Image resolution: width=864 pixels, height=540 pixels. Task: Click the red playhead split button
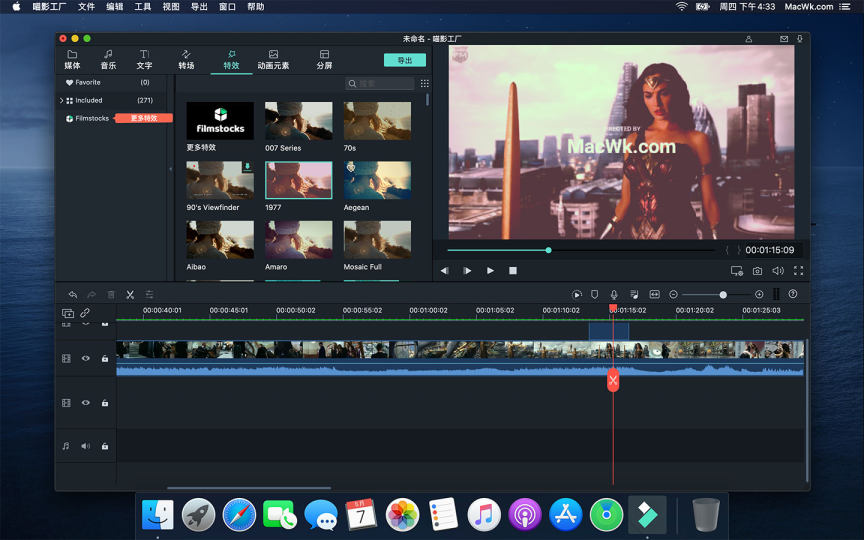(613, 381)
